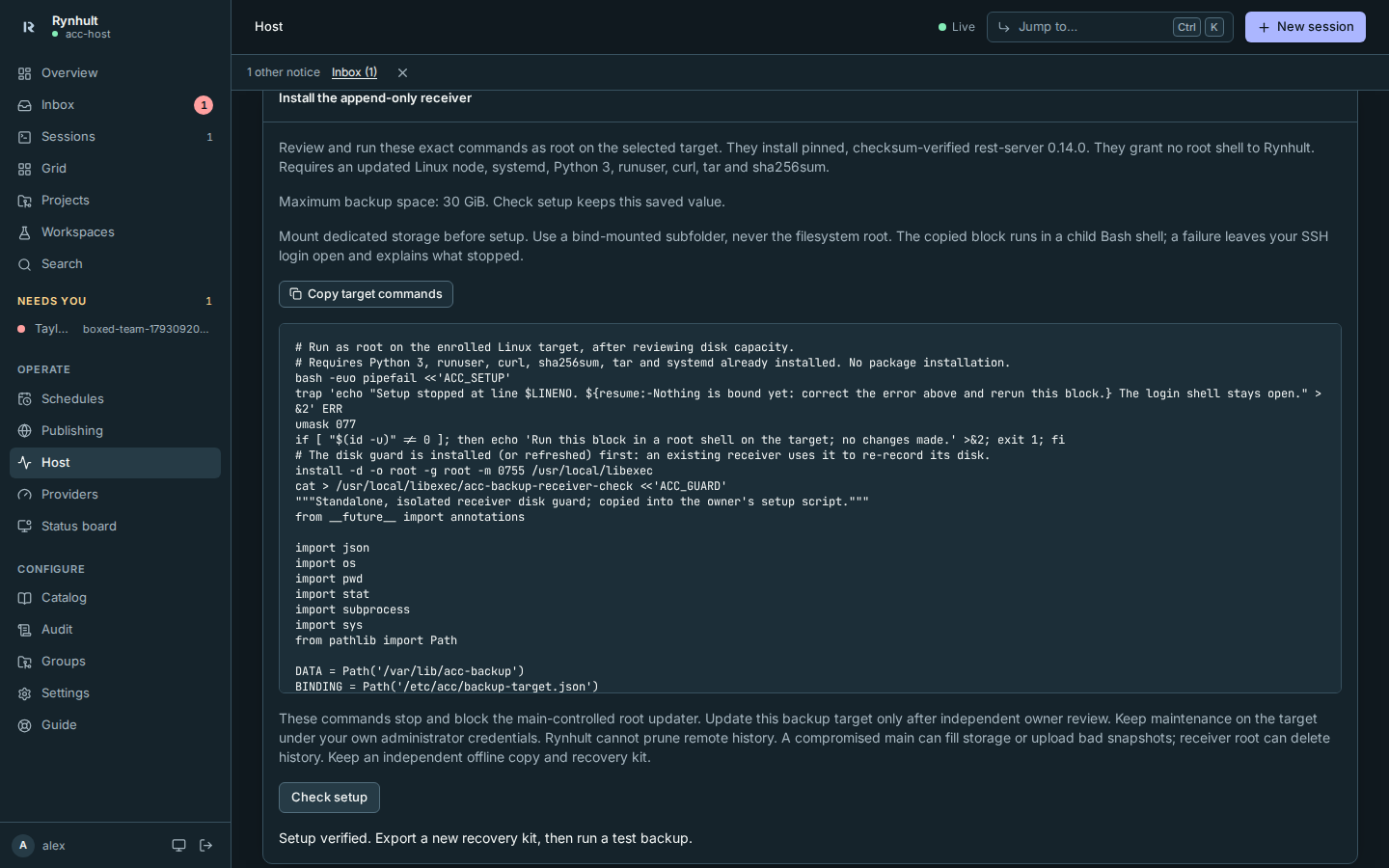Click the Host activity pulse icon

[x=25, y=463]
